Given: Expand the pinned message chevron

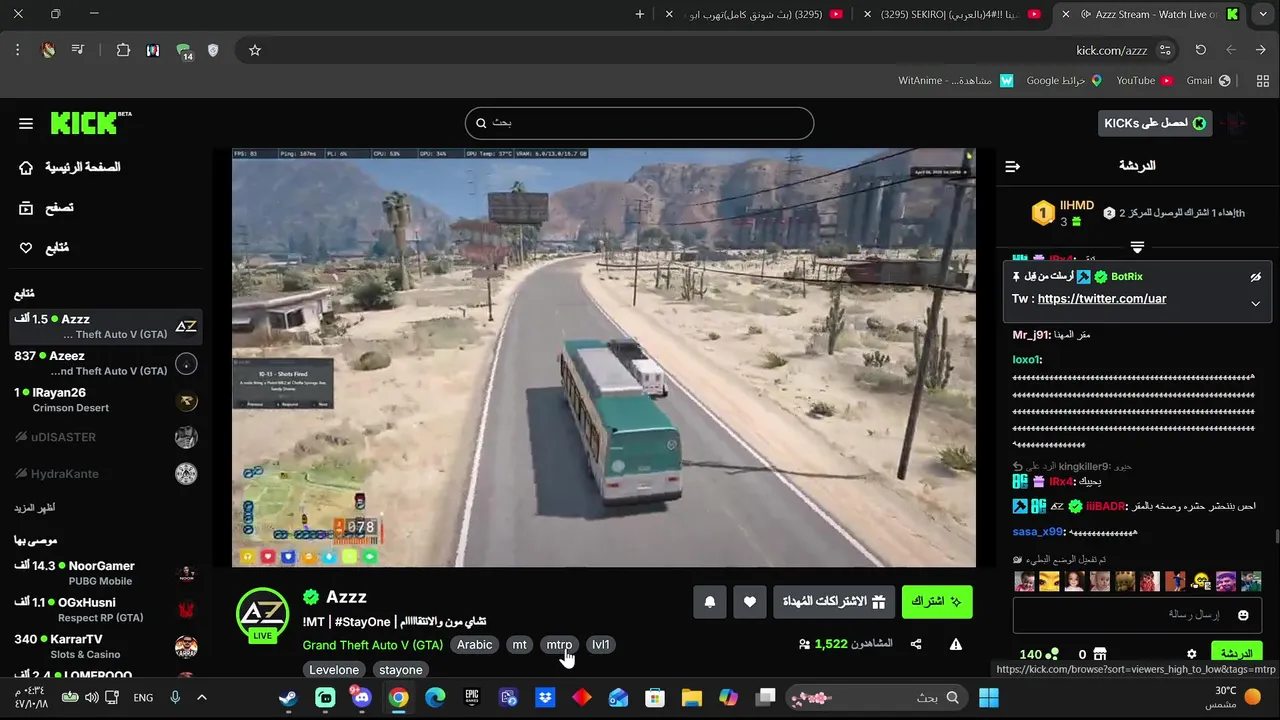Looking at the screenshot, I should (1255, 304).
